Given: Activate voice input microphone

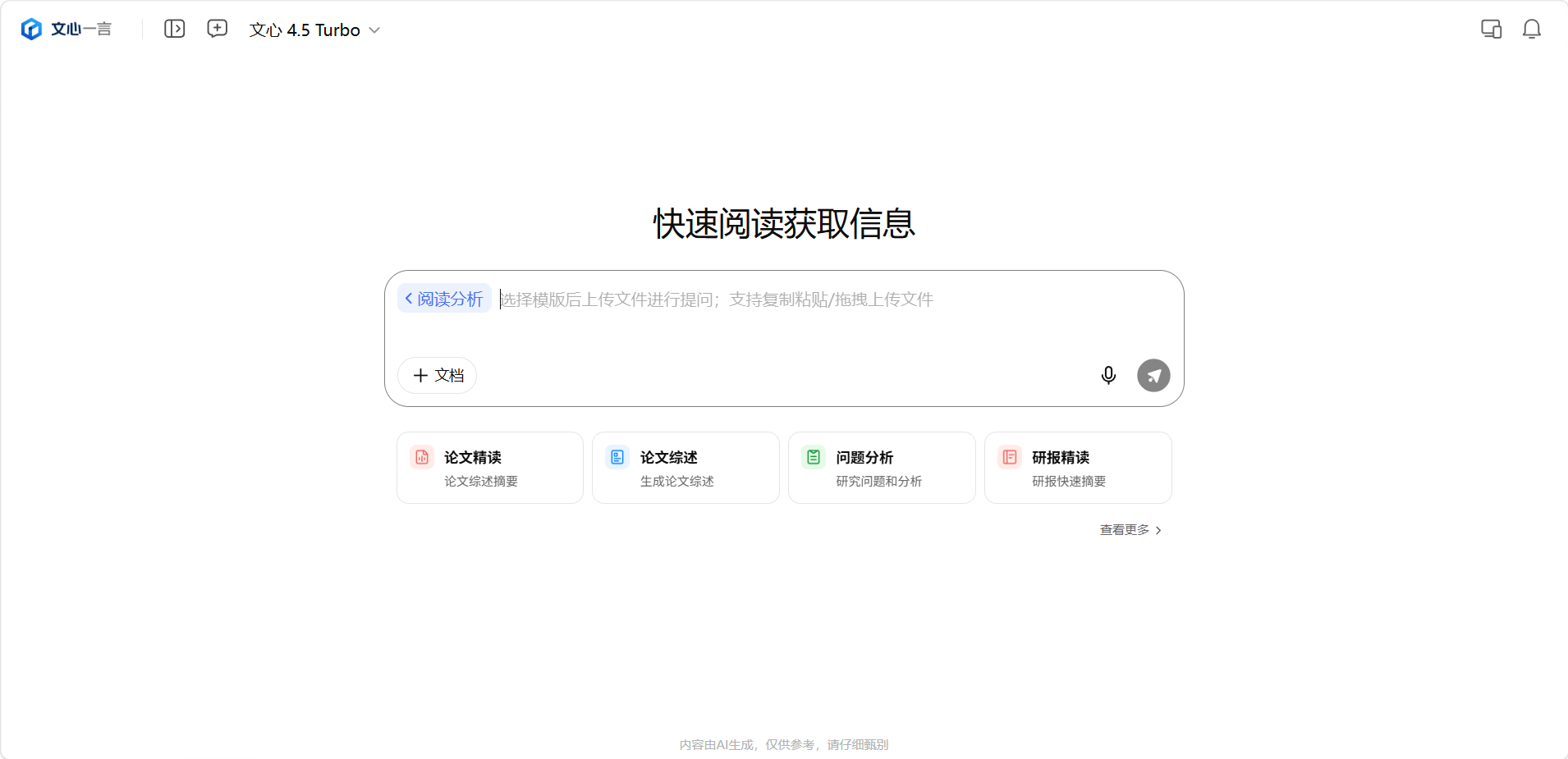Looking at the screenshot, I should click(x=1108, y=376).
